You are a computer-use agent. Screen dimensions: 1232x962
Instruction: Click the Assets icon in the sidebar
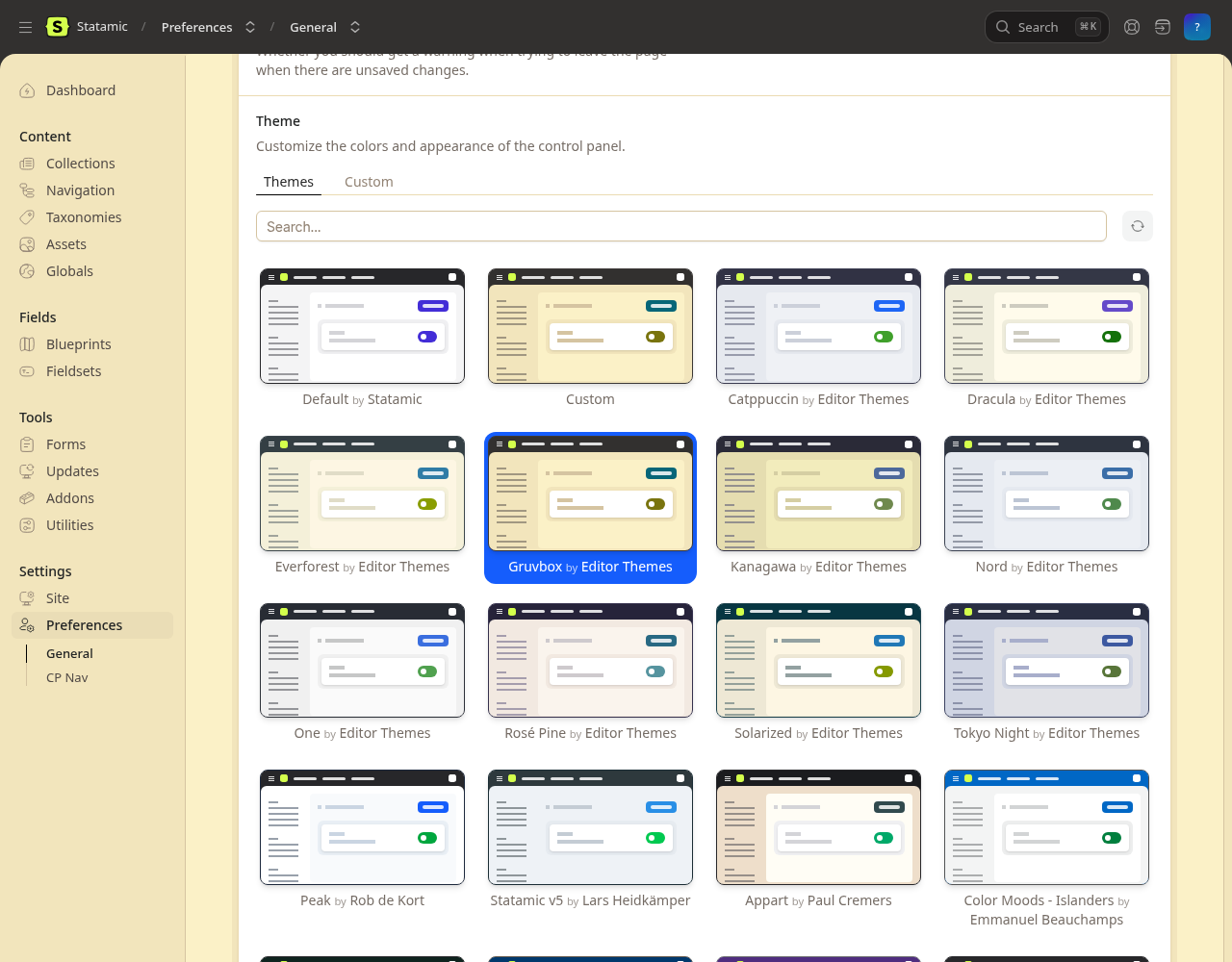(27, 244)
